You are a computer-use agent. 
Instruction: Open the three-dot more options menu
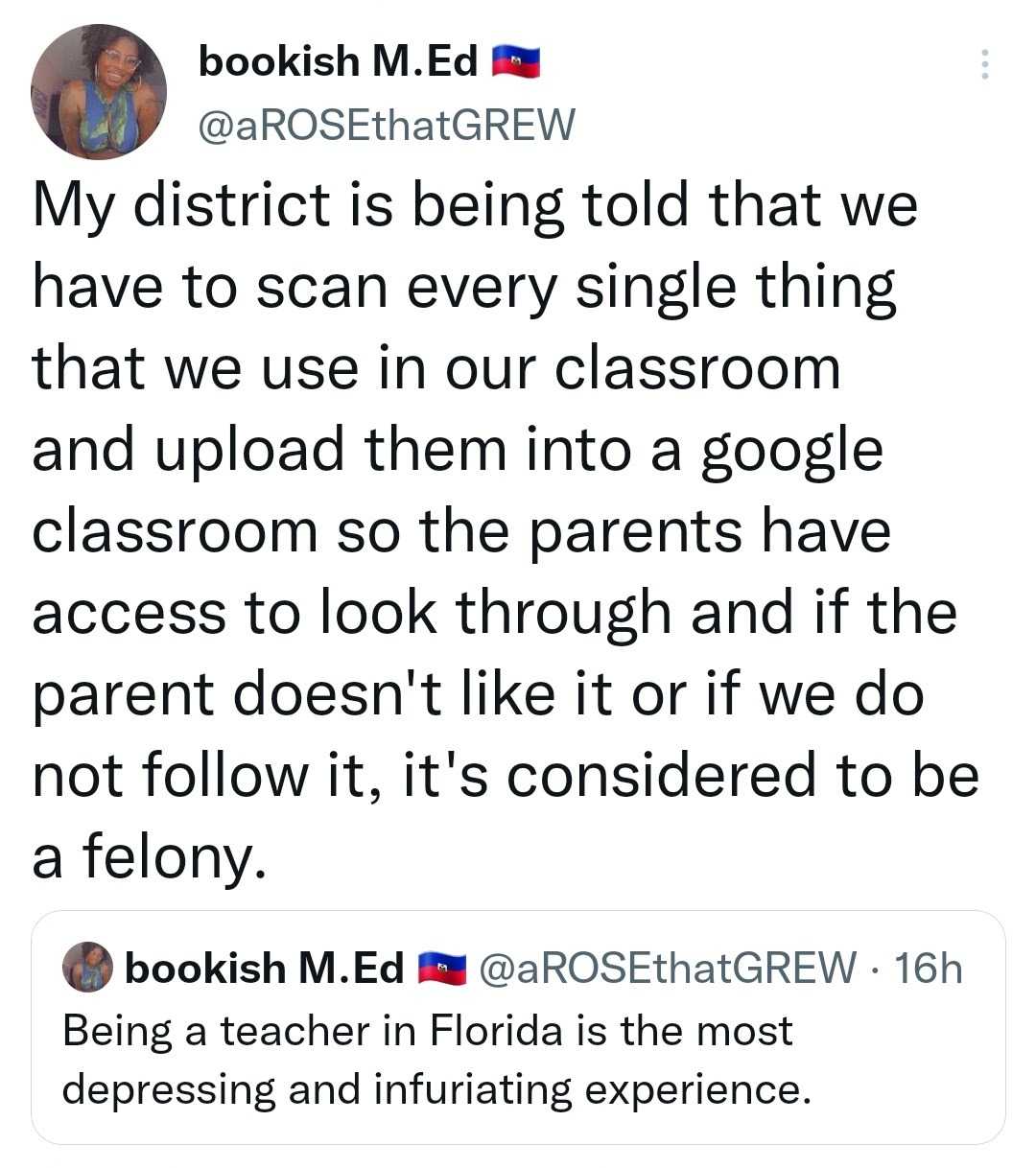(983, 64)
